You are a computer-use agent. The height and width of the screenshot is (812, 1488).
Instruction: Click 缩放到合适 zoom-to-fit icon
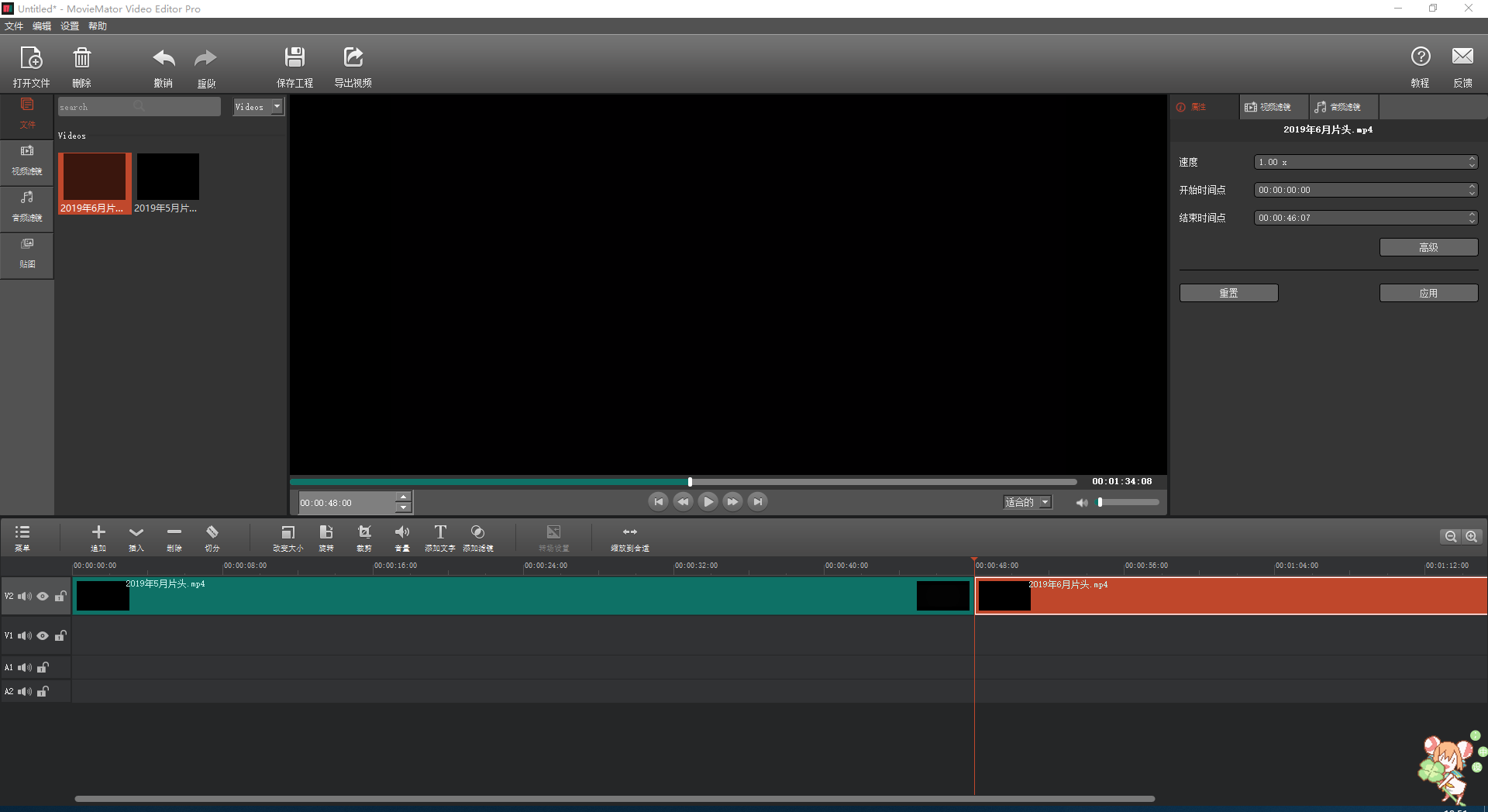pyautogui.click(x=630, y=532)
